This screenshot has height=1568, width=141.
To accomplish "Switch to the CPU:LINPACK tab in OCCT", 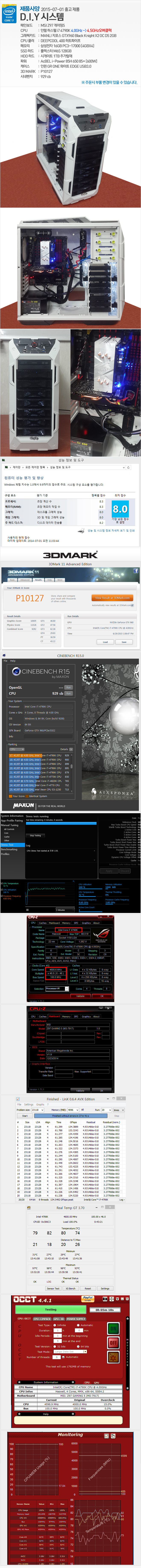I will click(x=42, y=1318).
